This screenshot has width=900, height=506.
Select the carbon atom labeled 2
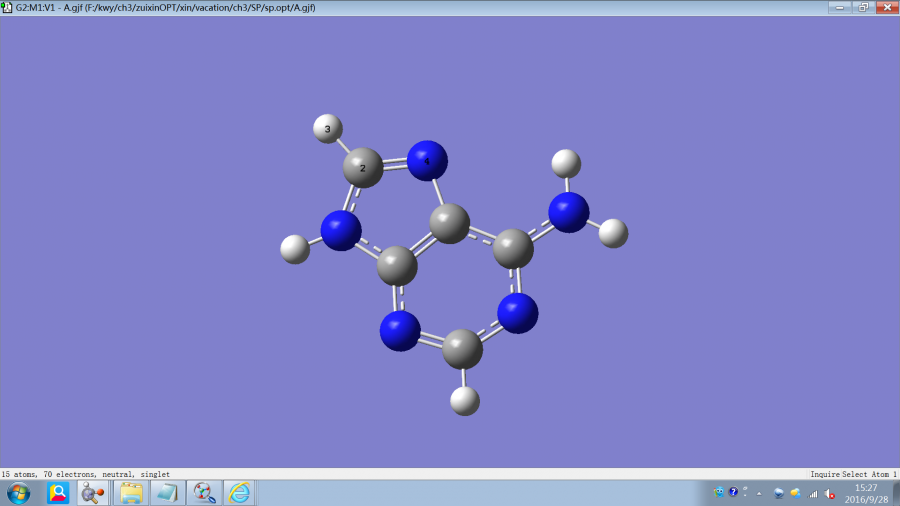click(363, 168)
